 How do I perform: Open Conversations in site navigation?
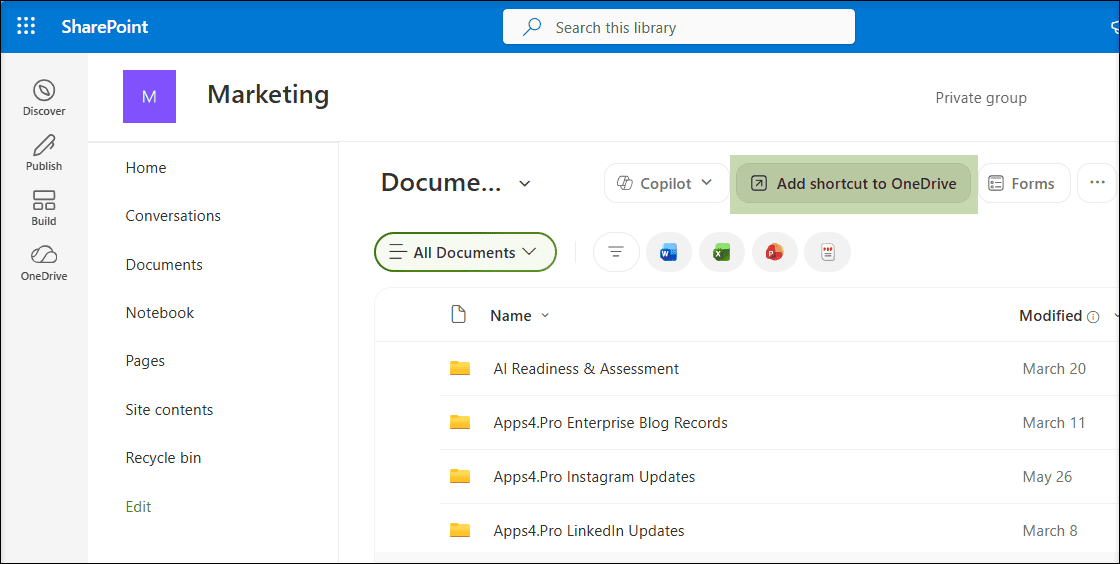(173, 216)
